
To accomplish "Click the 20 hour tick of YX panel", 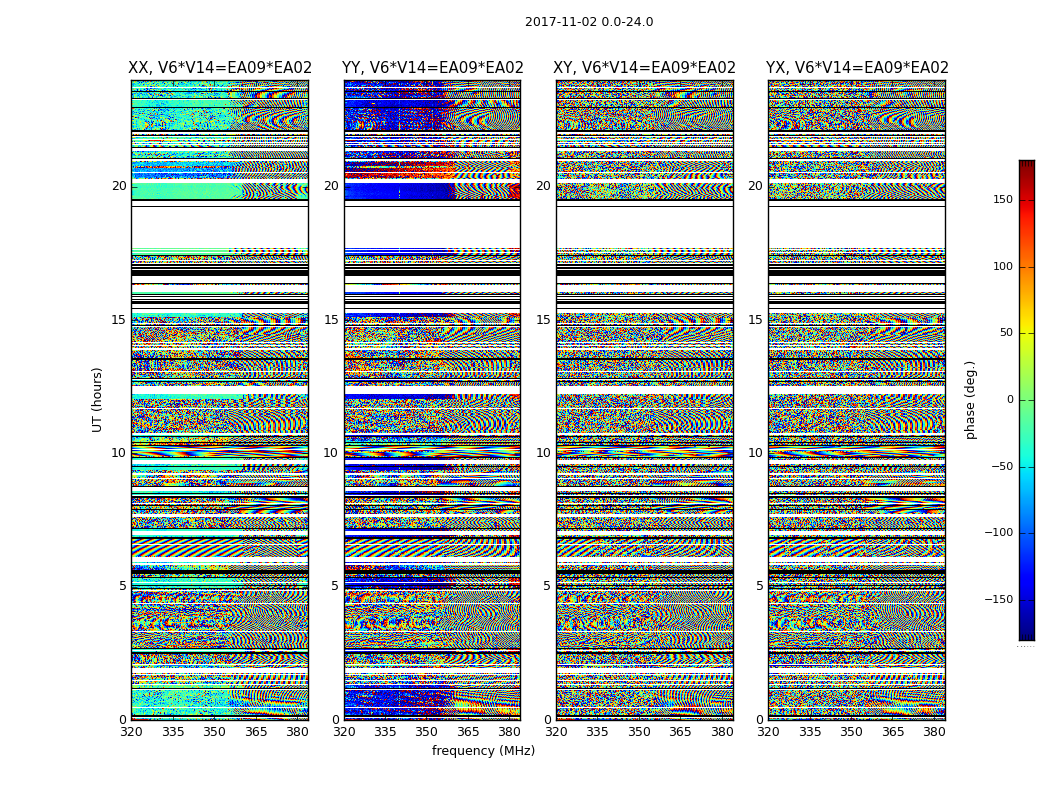I will pos(755,186).
